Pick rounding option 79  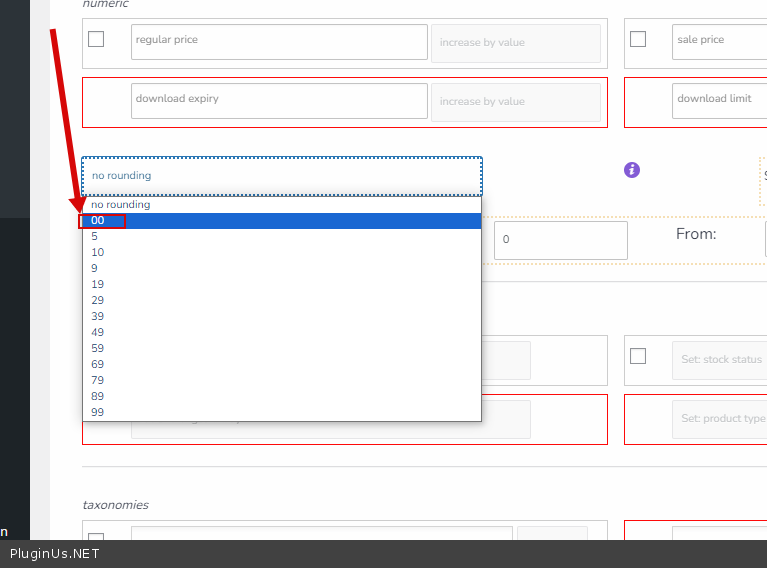[98, 380]
